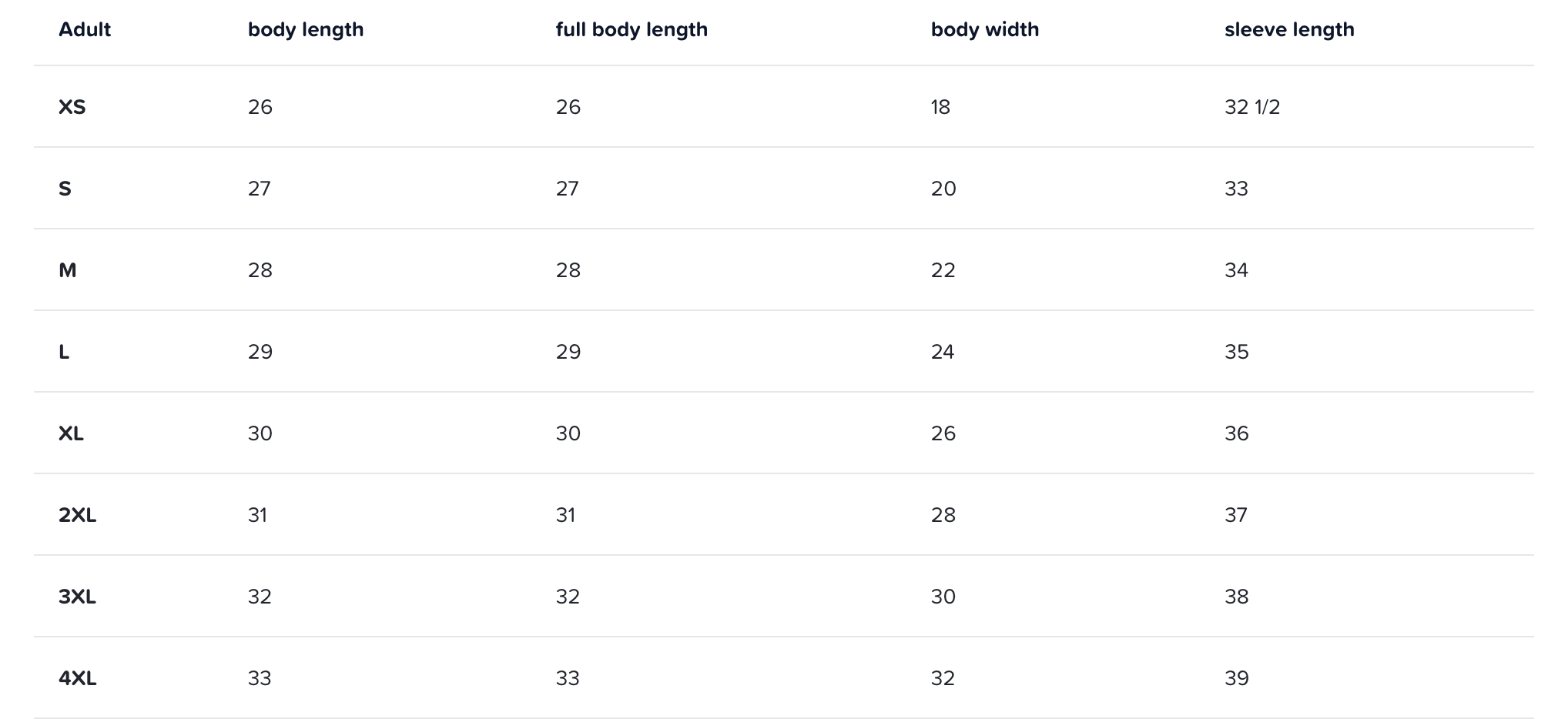The image size is (1568, 719).
Task: Select the XL size row label
Action: click(72, 433)
